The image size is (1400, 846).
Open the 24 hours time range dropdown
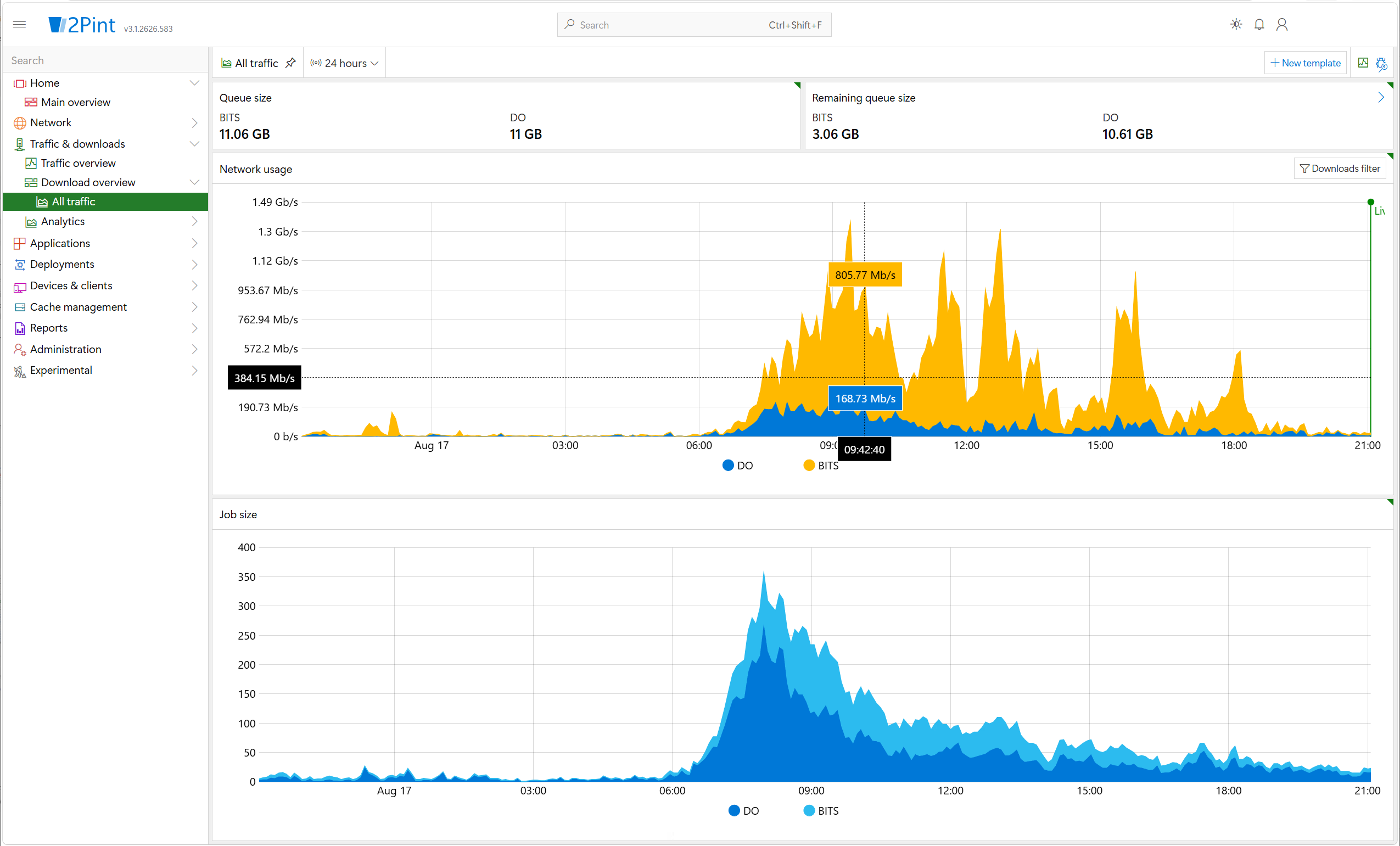pos(344,63)
